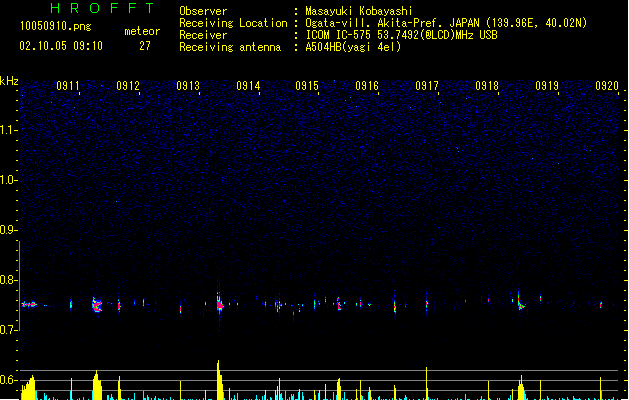Click the 0916 time marker

(x=367, y=86)
